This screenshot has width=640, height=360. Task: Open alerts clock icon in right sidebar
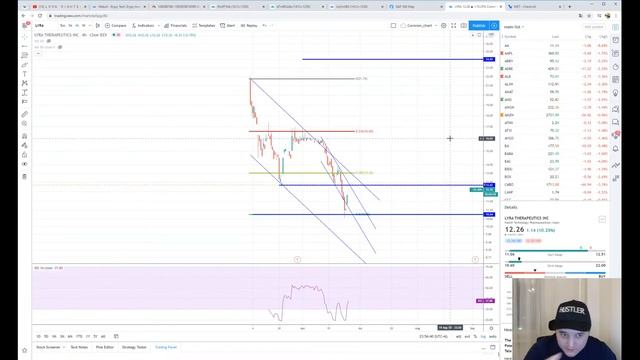pos(616,40)
